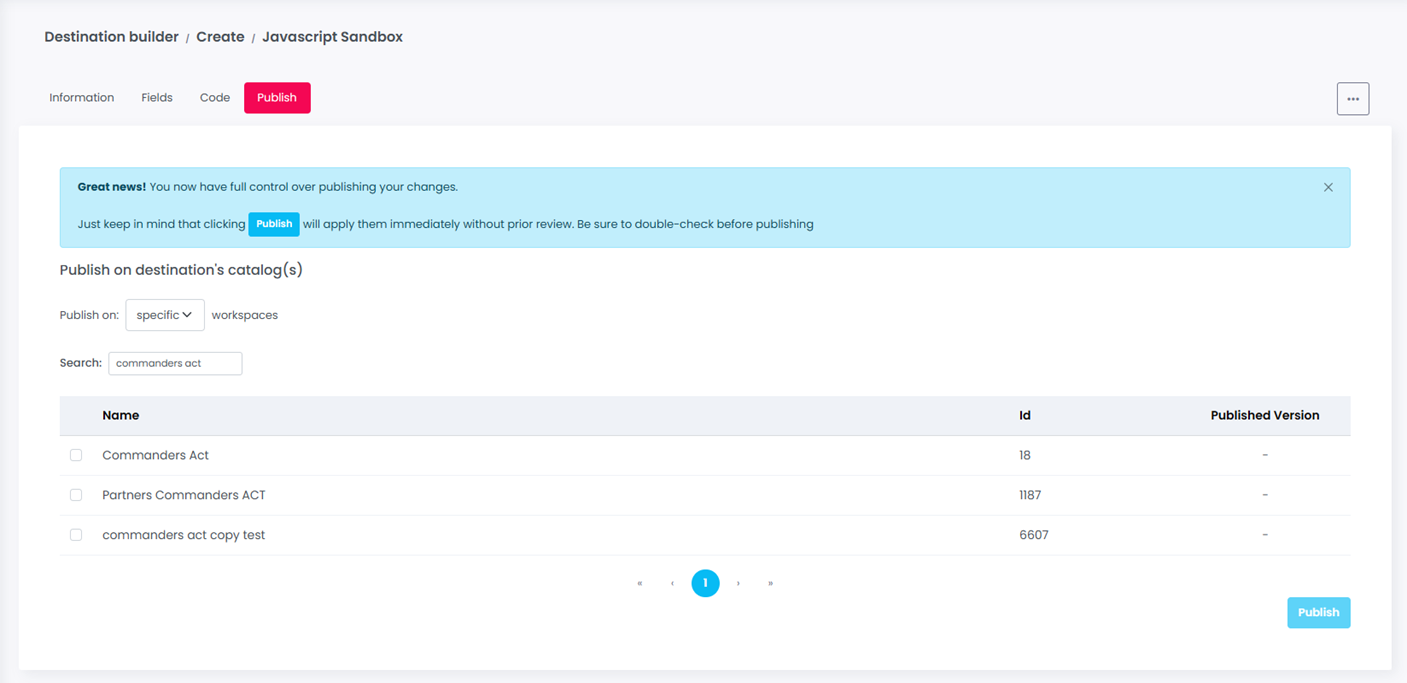This screenshot has width=1407, height=683.
Task: Focus the workspace Search input field
Action: pos(175,363)
